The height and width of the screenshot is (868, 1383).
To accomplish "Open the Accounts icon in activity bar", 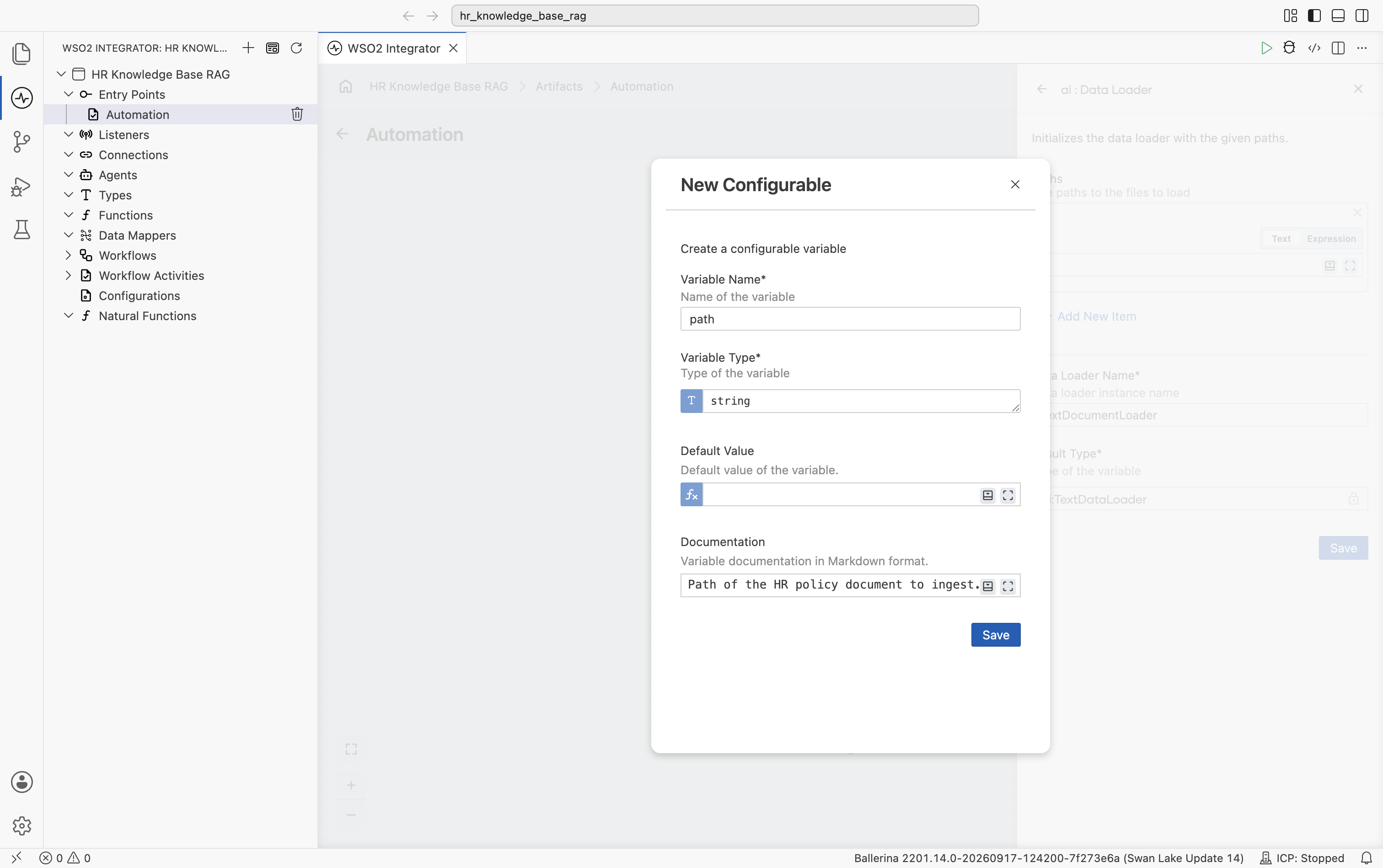I will coord(22,782).
